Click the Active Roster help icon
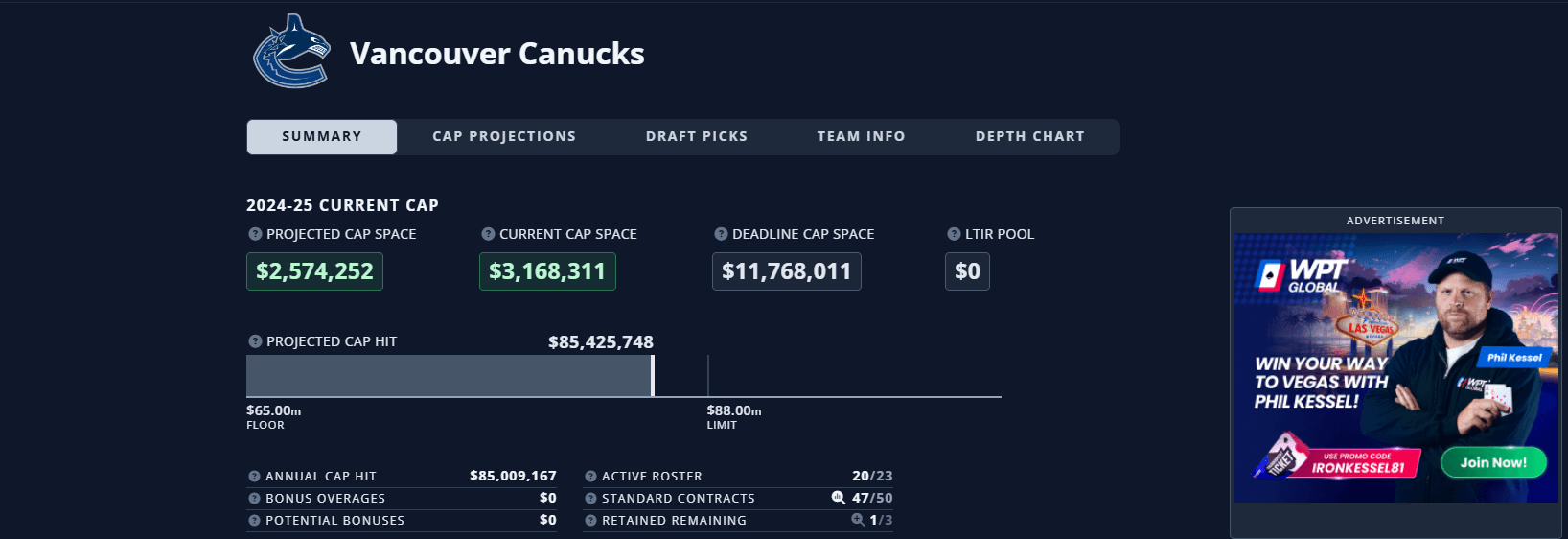 point(590,477)
